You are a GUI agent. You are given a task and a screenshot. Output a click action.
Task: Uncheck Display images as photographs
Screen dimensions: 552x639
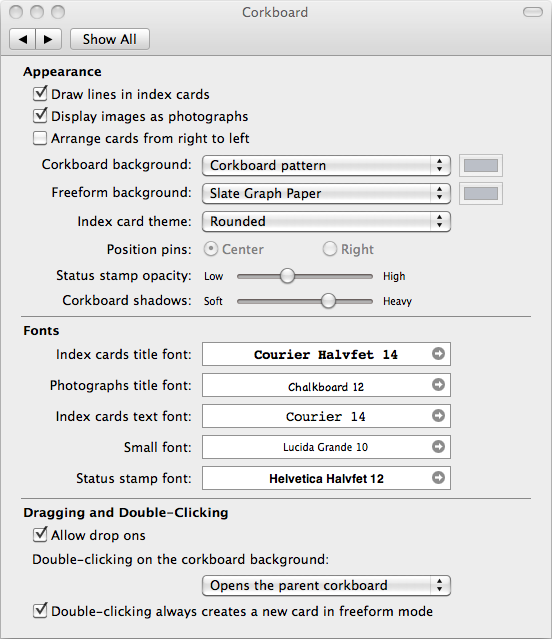click(40, 116)
